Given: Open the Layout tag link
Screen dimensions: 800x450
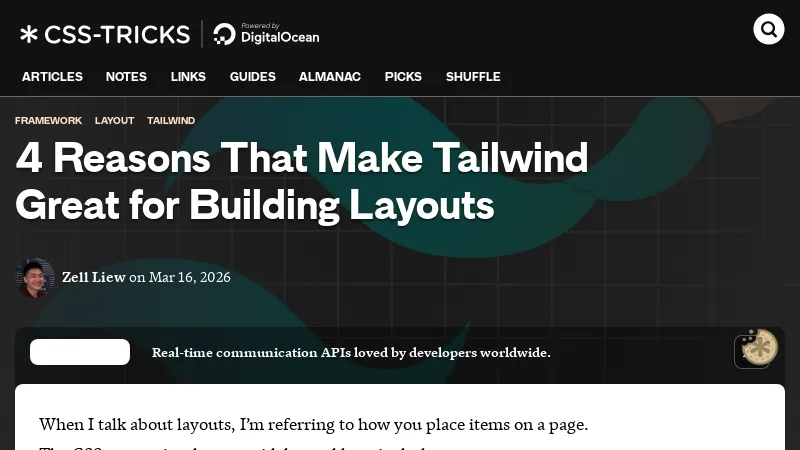Looking at the screenshot, I should (114, 120).
